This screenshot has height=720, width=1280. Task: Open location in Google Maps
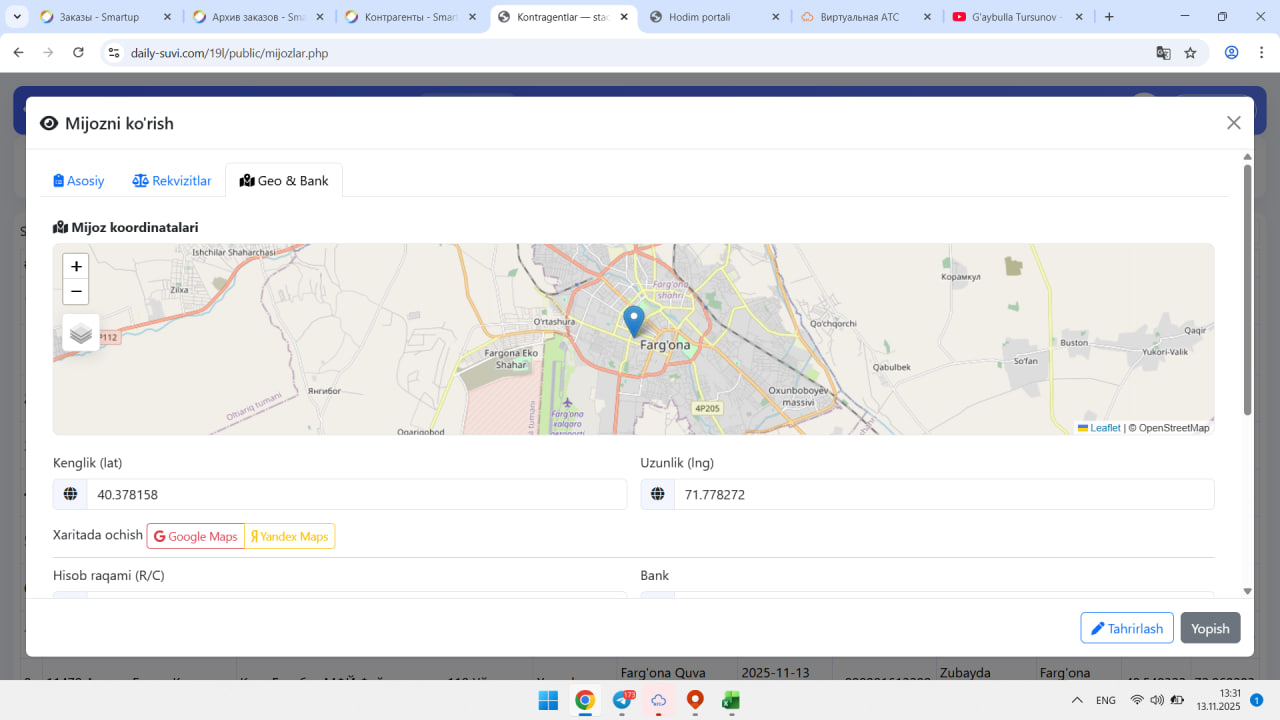point(196,537)
